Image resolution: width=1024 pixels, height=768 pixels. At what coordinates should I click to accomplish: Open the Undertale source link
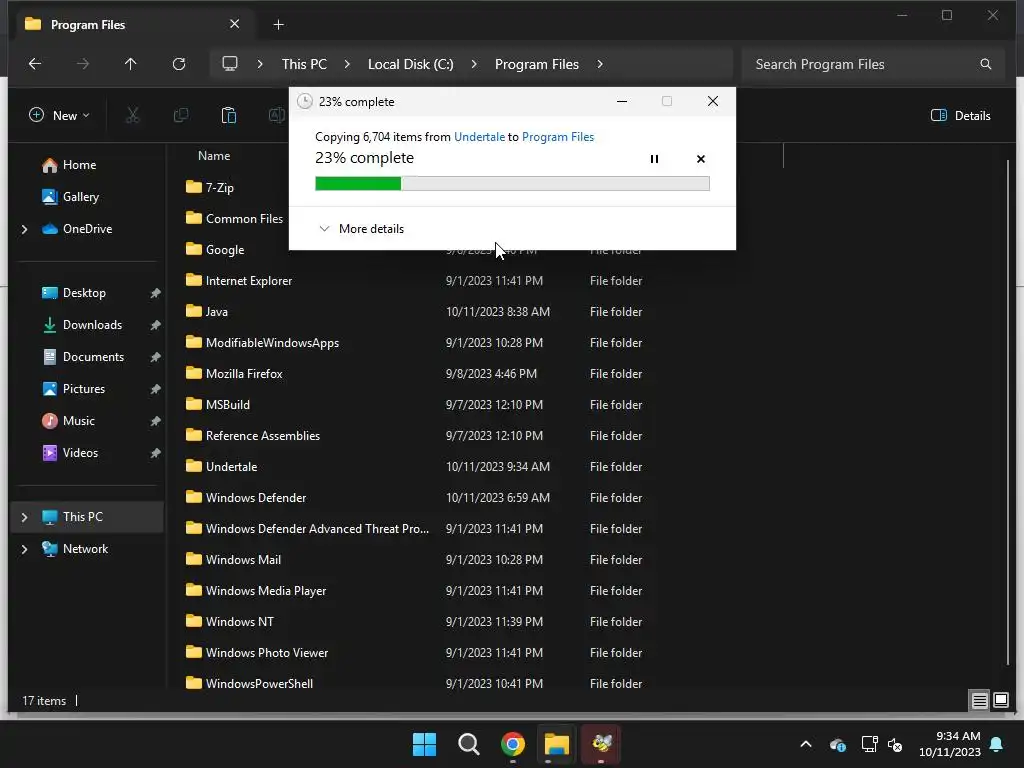coord(479,136)
